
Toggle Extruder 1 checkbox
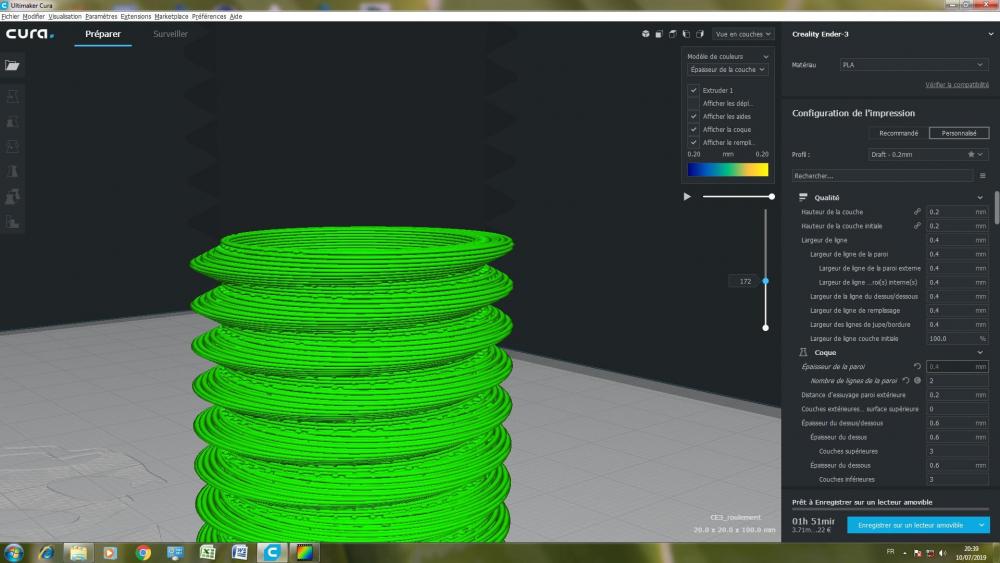click(693, 90)
